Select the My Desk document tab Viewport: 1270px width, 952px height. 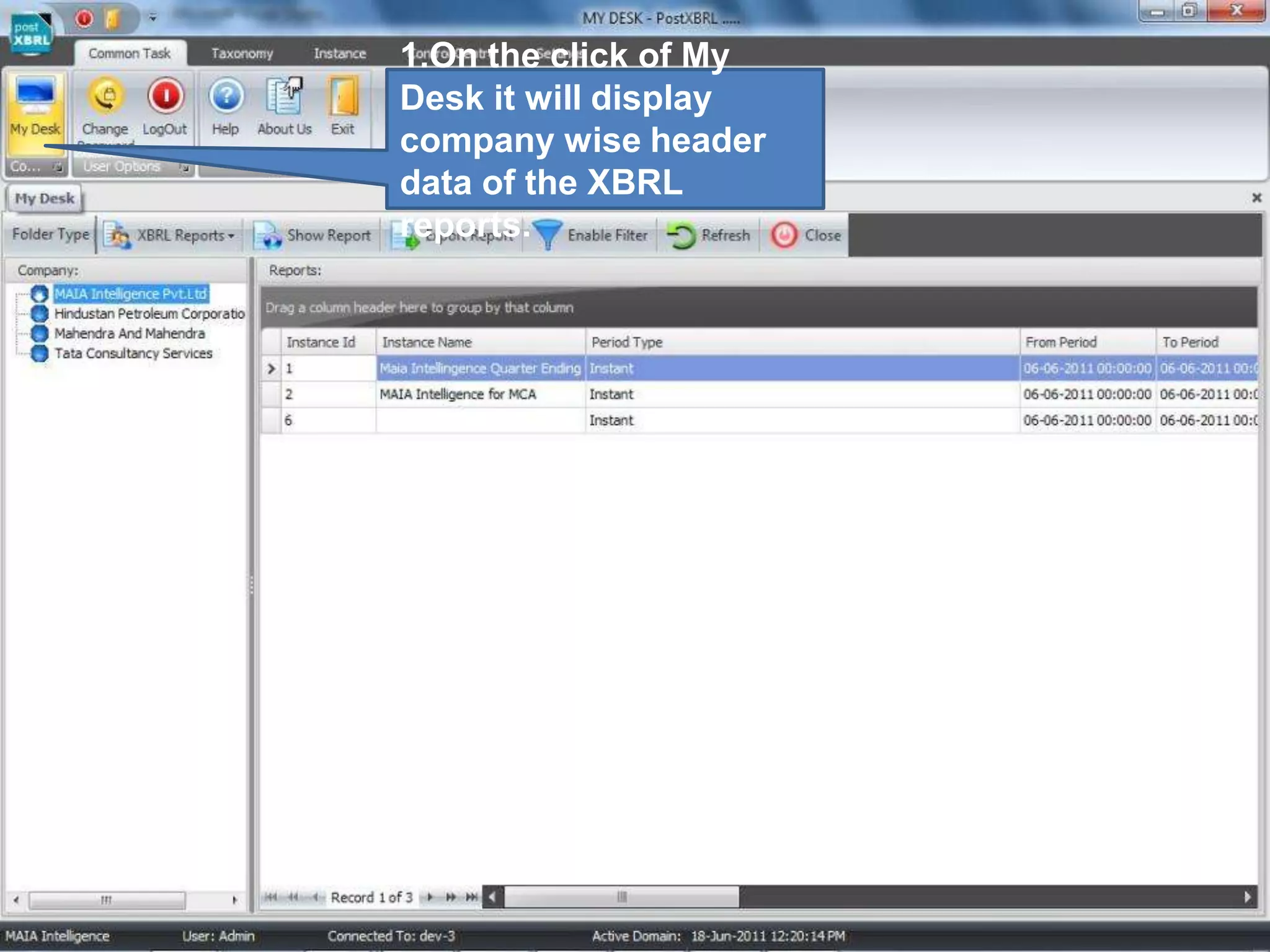pos(44,198)
